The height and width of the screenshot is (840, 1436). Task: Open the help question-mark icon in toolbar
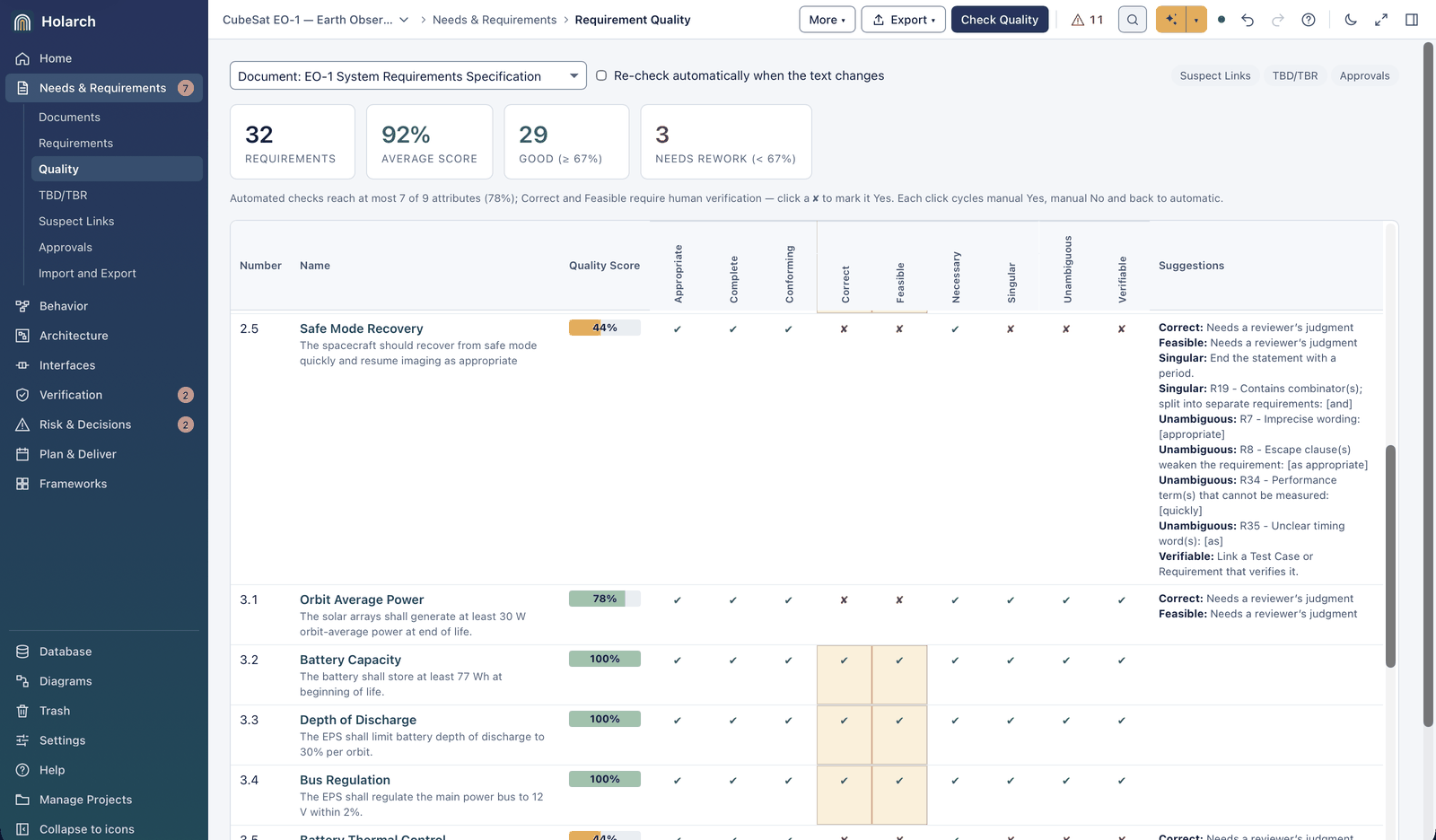(x=1309, y=20)
